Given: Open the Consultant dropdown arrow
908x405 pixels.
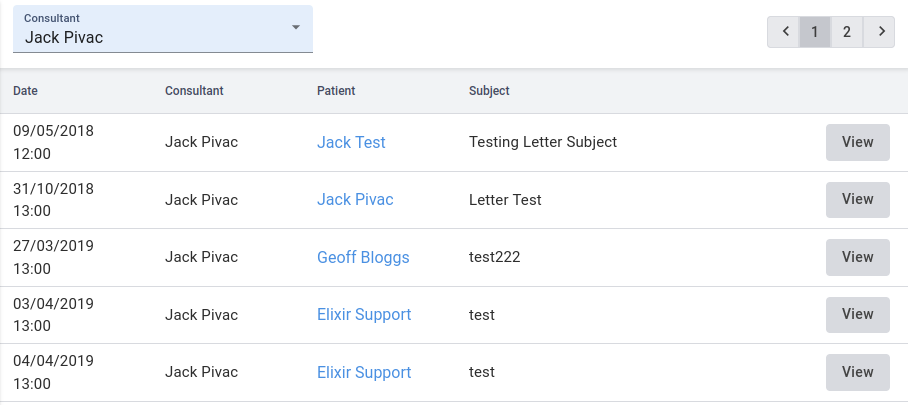Looking at the screenshot, I should coord(296,27).
